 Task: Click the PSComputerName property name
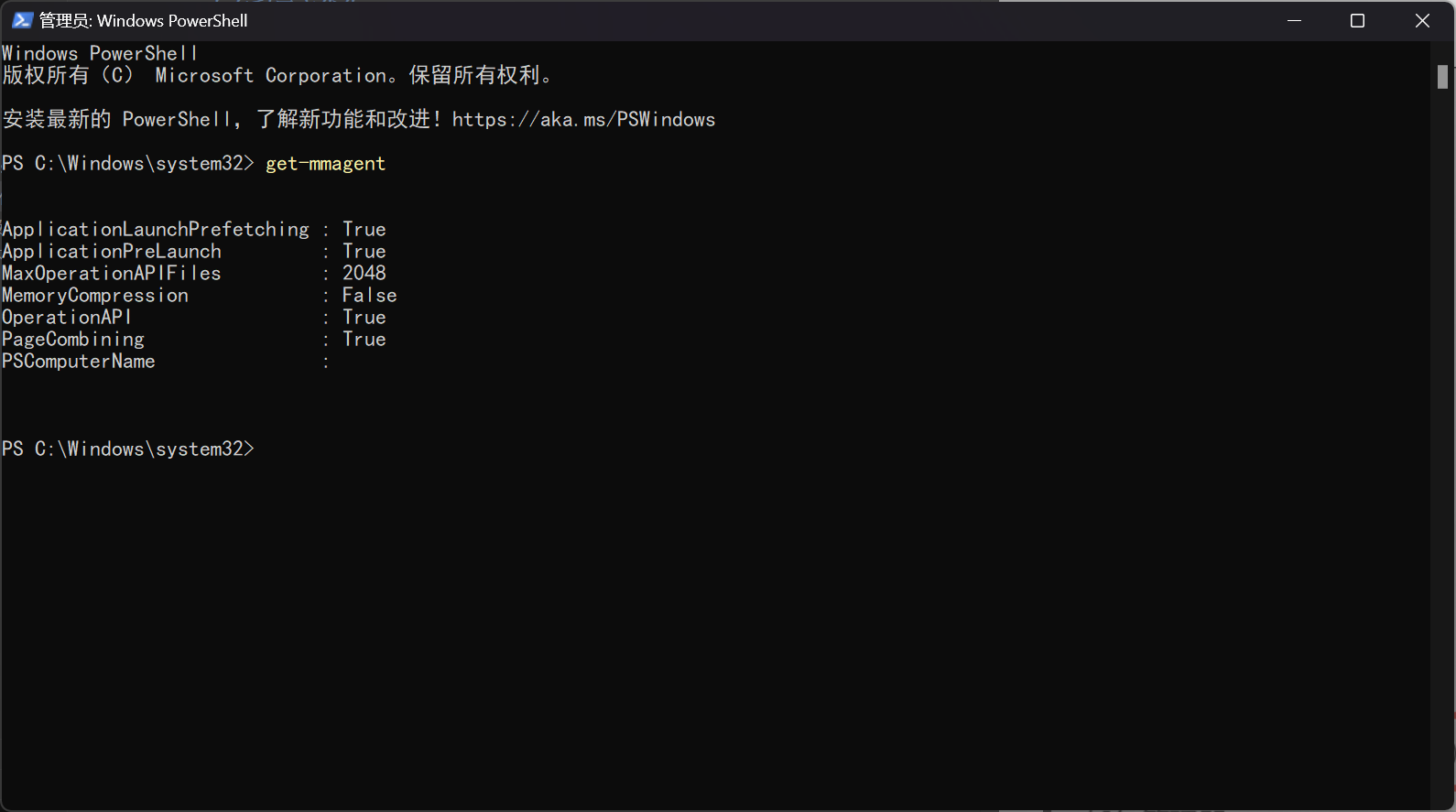[x=79, y=362]
